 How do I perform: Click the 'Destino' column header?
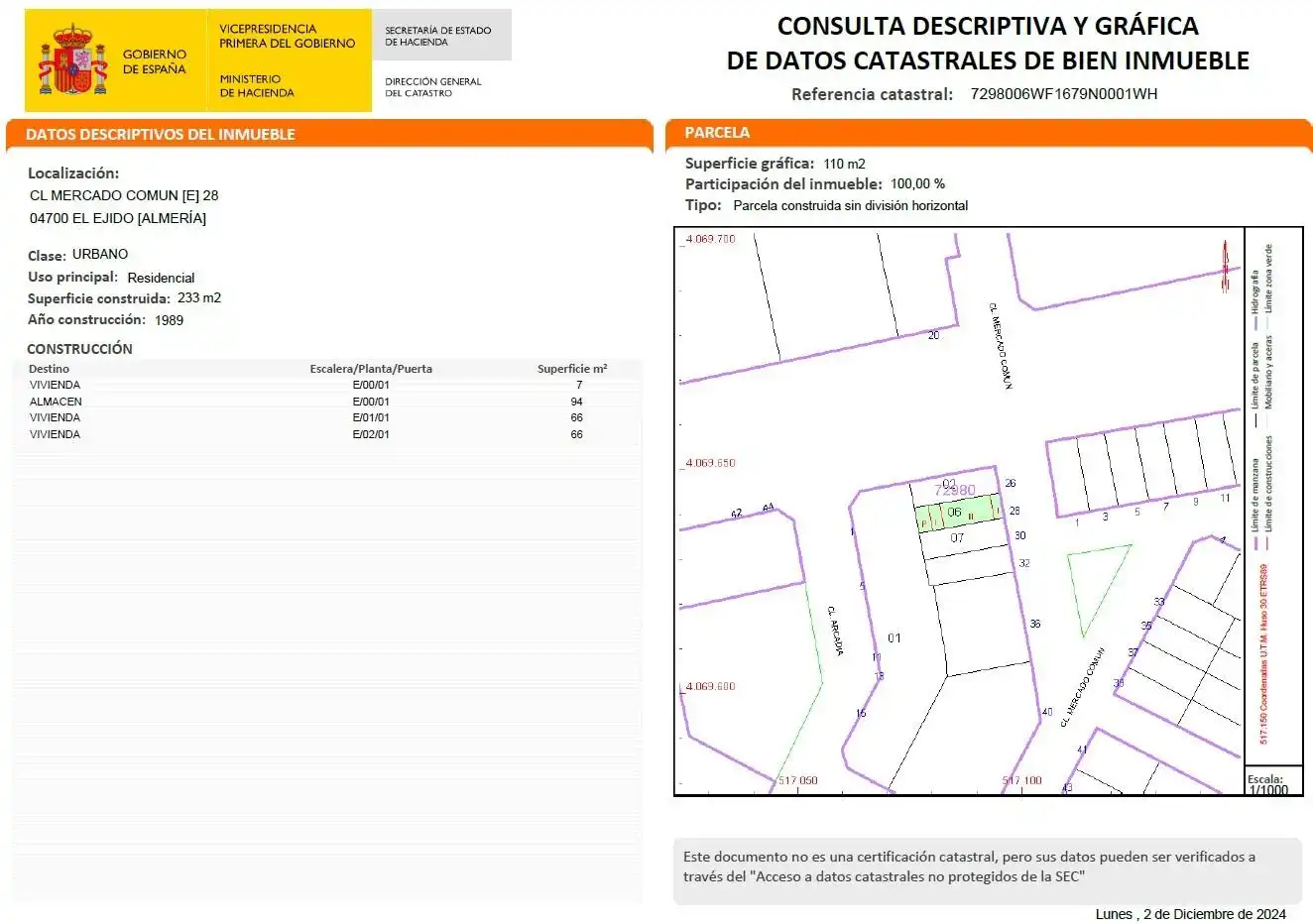coord(50,369)
